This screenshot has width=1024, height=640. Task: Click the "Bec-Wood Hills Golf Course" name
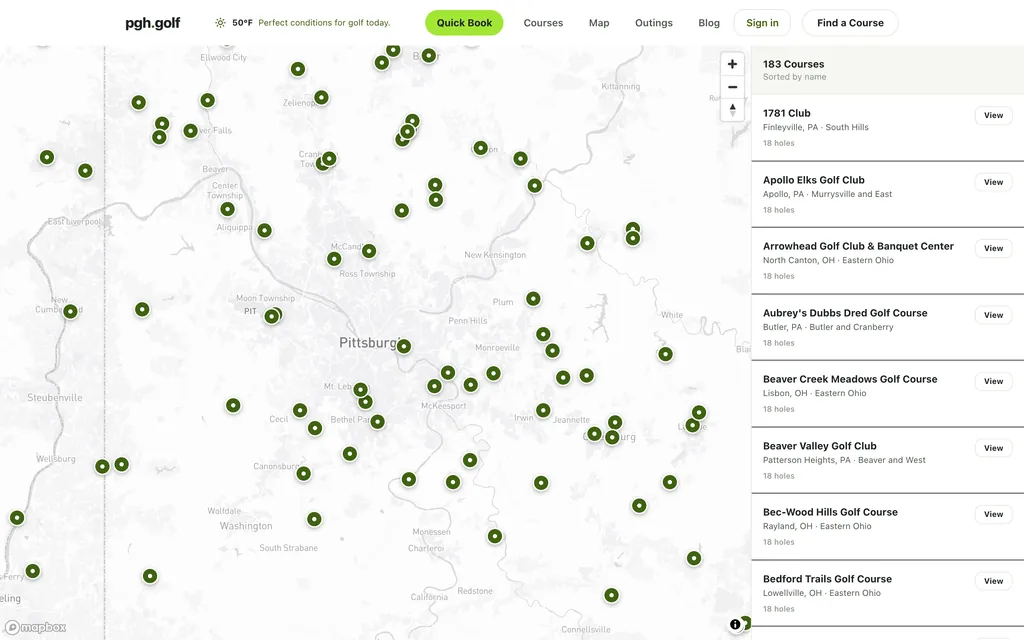tap(830, 512)
